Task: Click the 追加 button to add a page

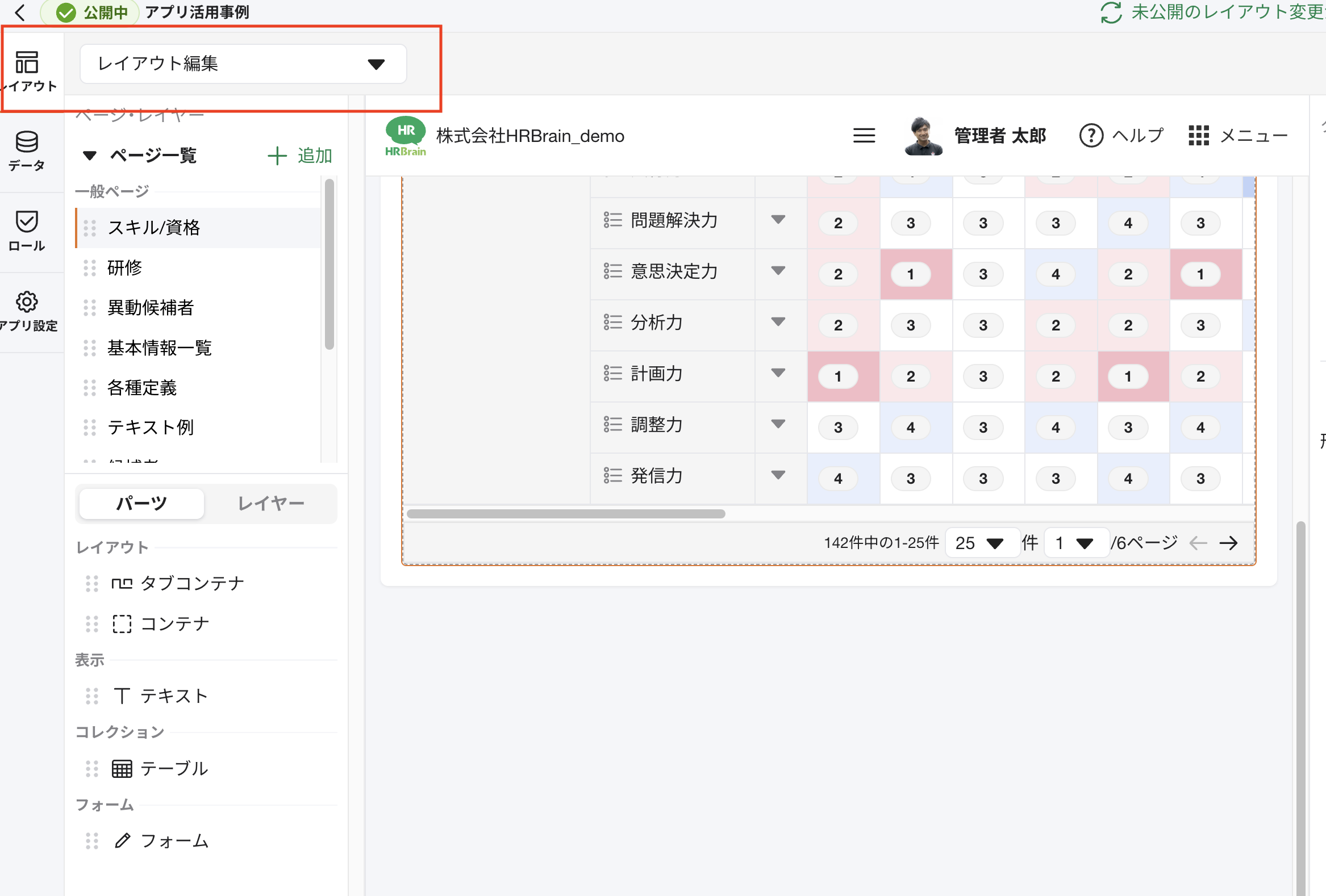Action: [299, 155]
